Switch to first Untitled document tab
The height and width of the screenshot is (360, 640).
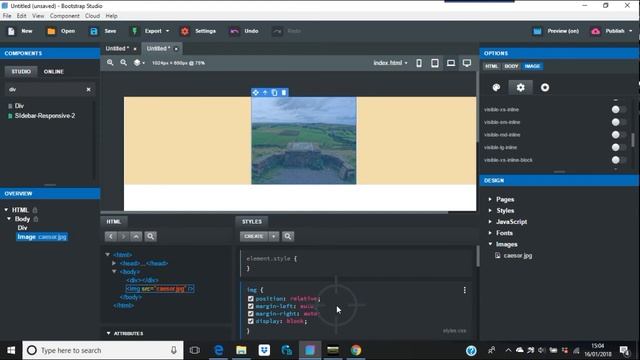(x=117, y=49)
